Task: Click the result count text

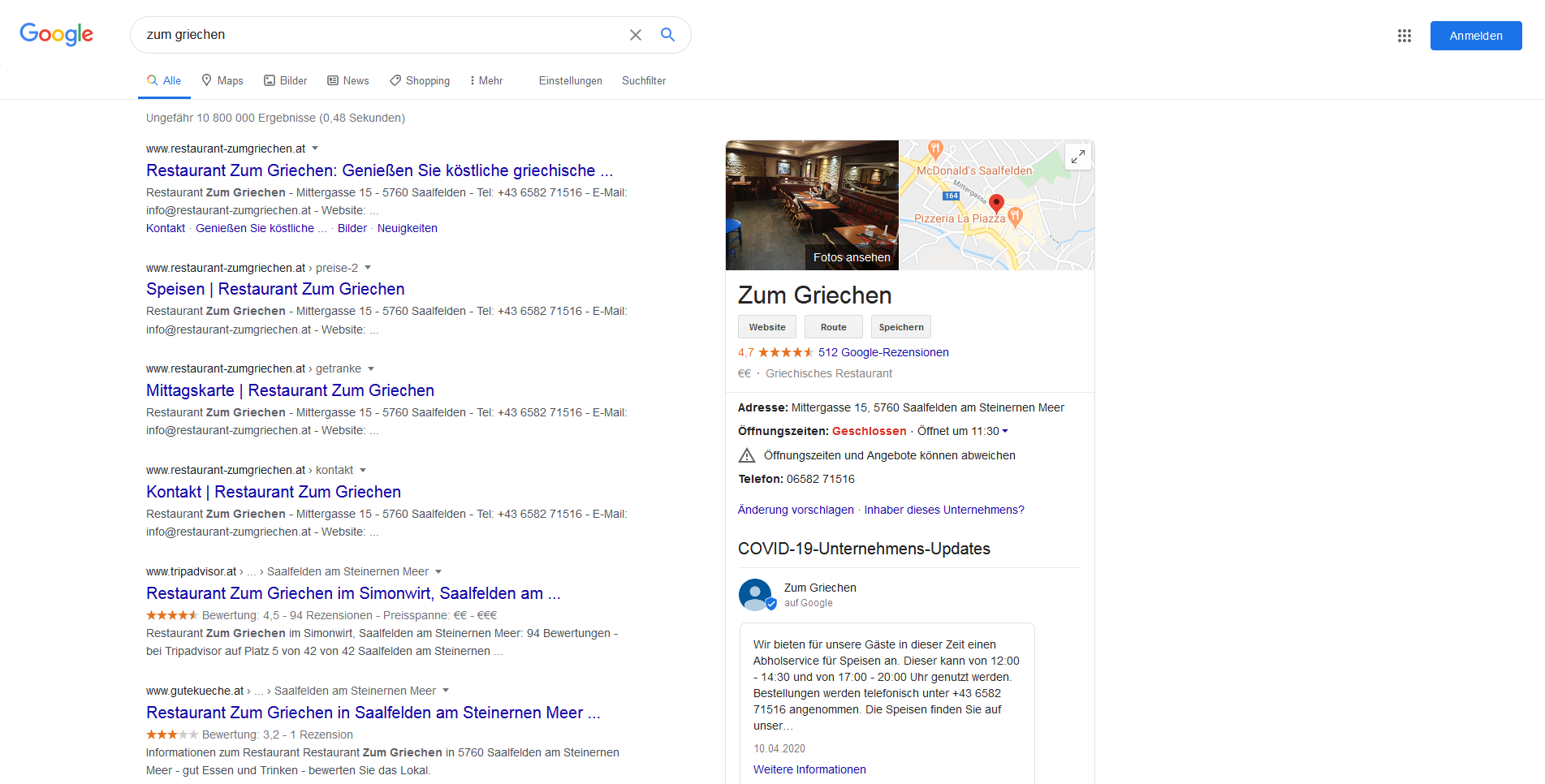Action: coord(275,118)
